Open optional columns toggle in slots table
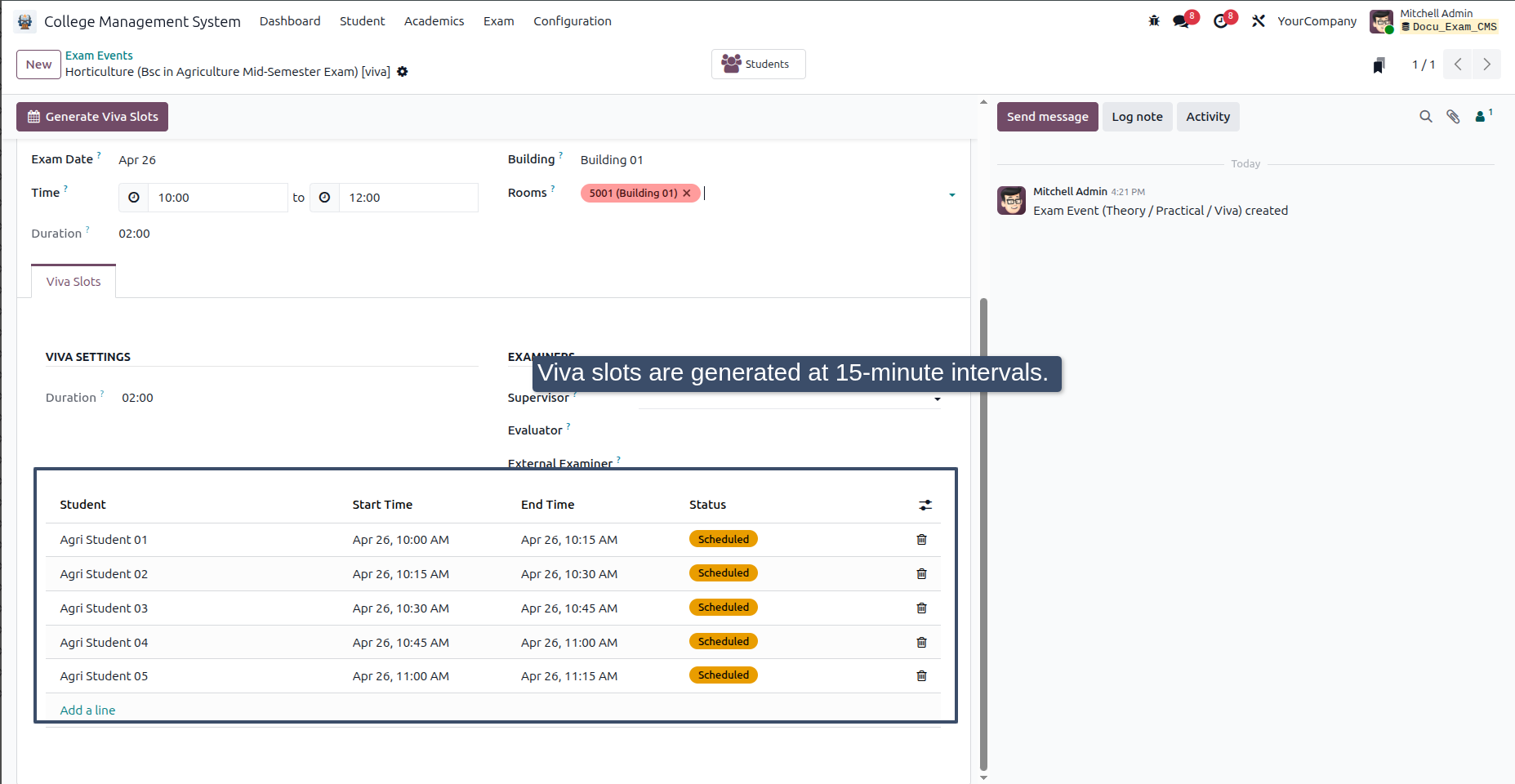 [x=925, y=506]
